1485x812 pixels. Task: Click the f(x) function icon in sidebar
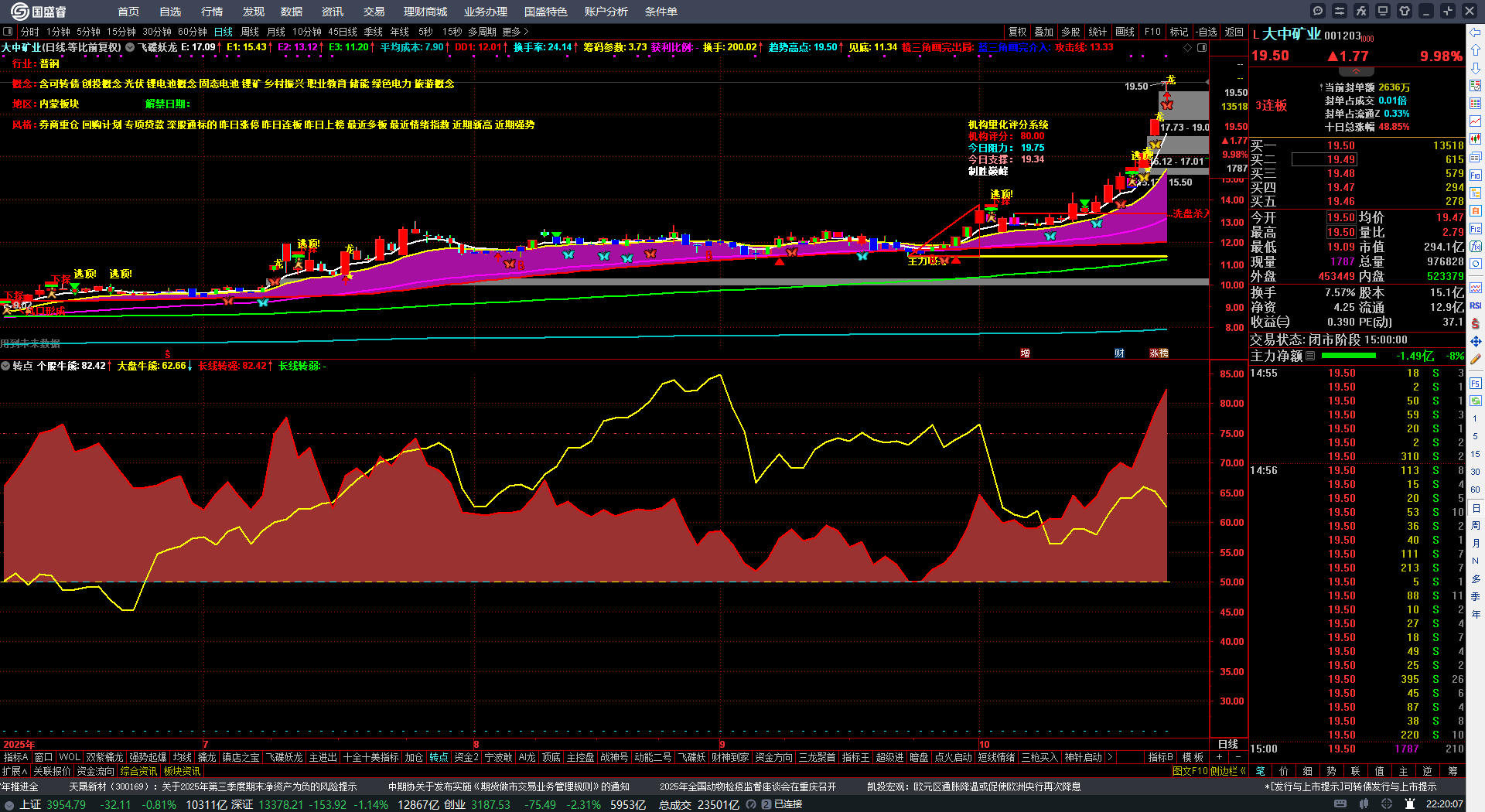click(x=1476, y=246)
